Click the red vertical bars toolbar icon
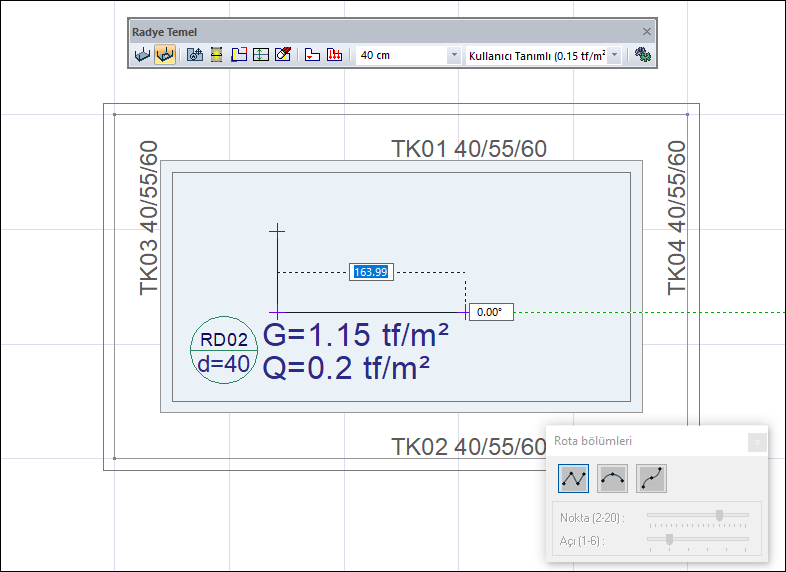This screenshot has width=786, height=572. 335,55
